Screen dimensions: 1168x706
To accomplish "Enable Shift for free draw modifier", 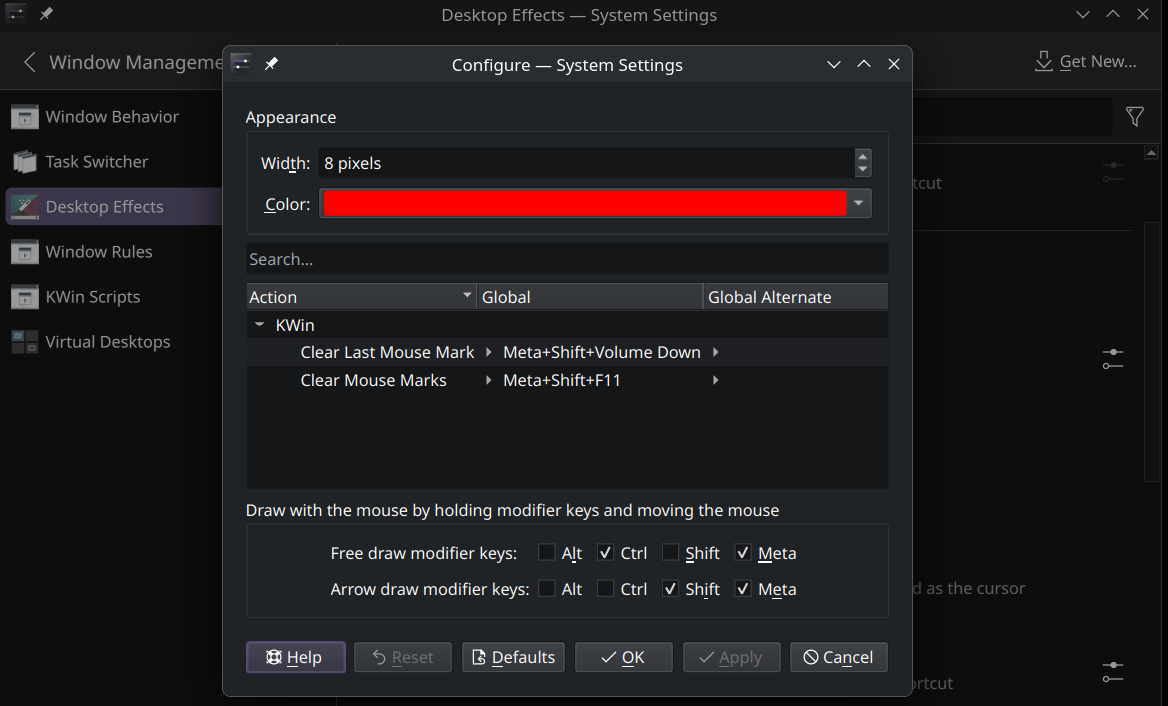I will pyautogui.click(x=670, y=553).
